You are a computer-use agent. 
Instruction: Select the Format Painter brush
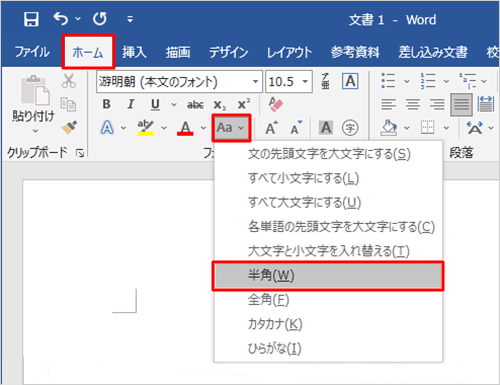(x=69, y=127)
